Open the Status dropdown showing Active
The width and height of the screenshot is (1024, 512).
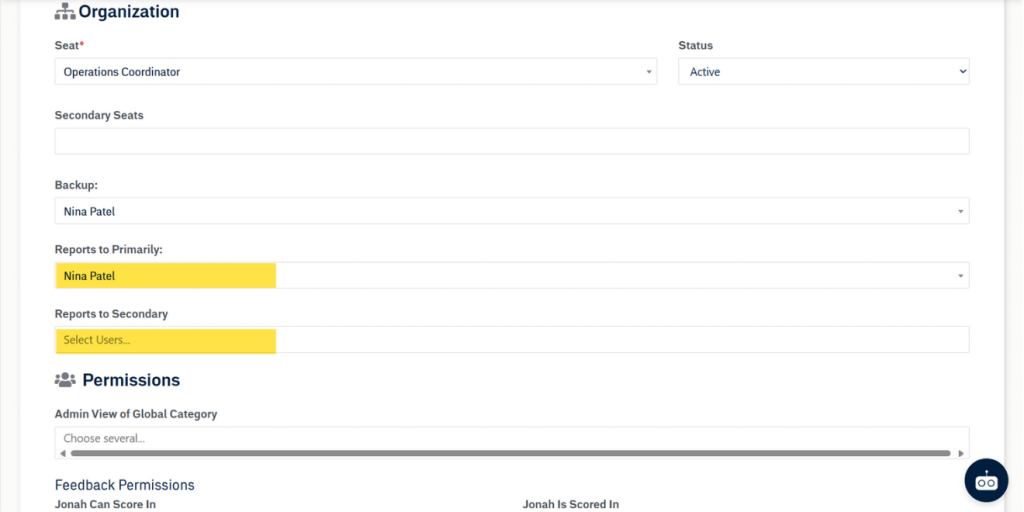823,72
